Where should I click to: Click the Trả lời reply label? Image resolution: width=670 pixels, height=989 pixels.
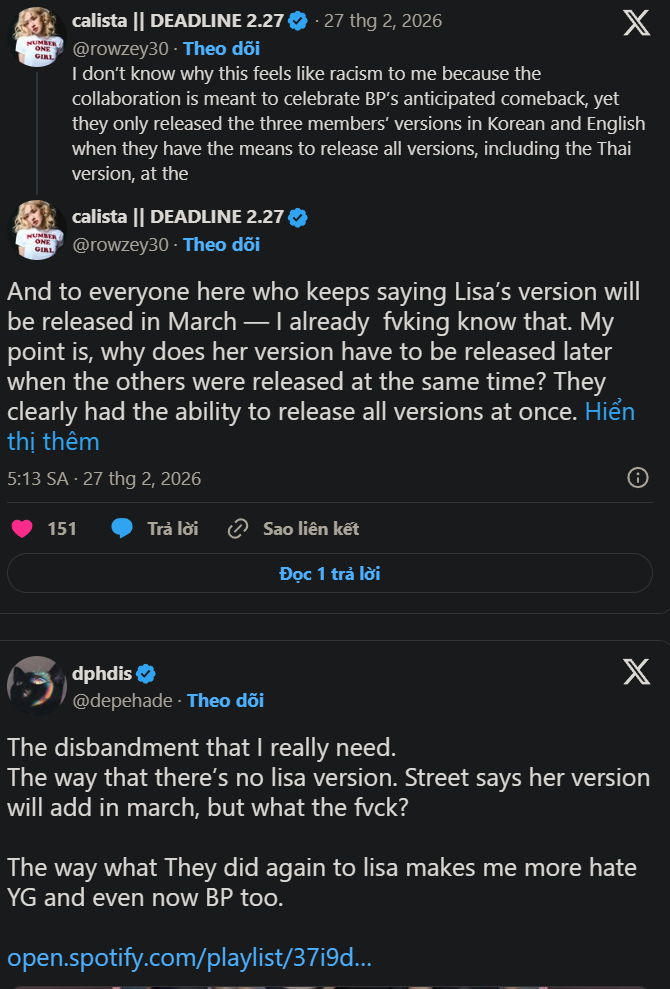pyautogui.click(x=173, y=528)
